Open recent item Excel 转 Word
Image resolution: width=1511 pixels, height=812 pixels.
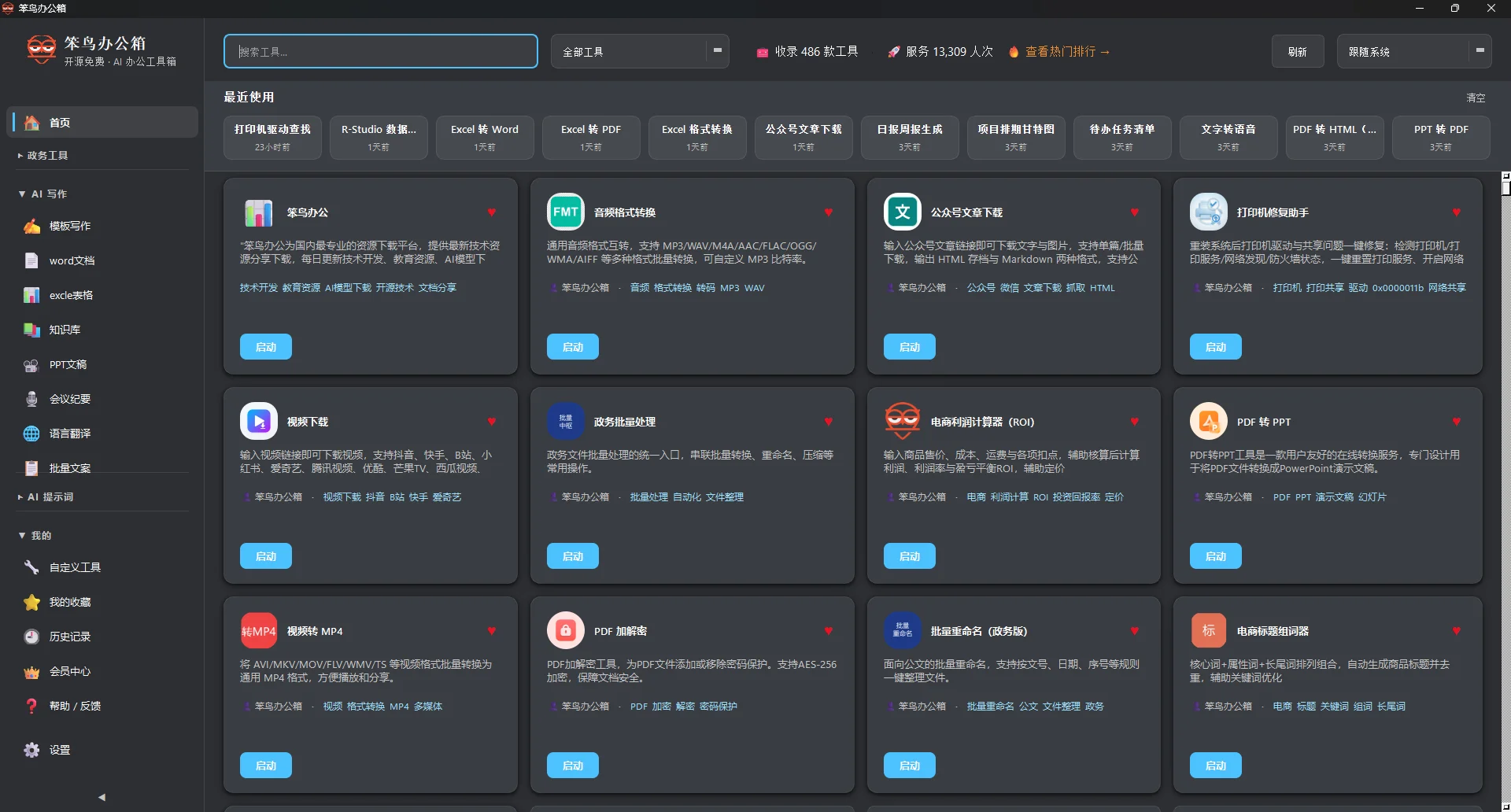click(x=485, y=138)
